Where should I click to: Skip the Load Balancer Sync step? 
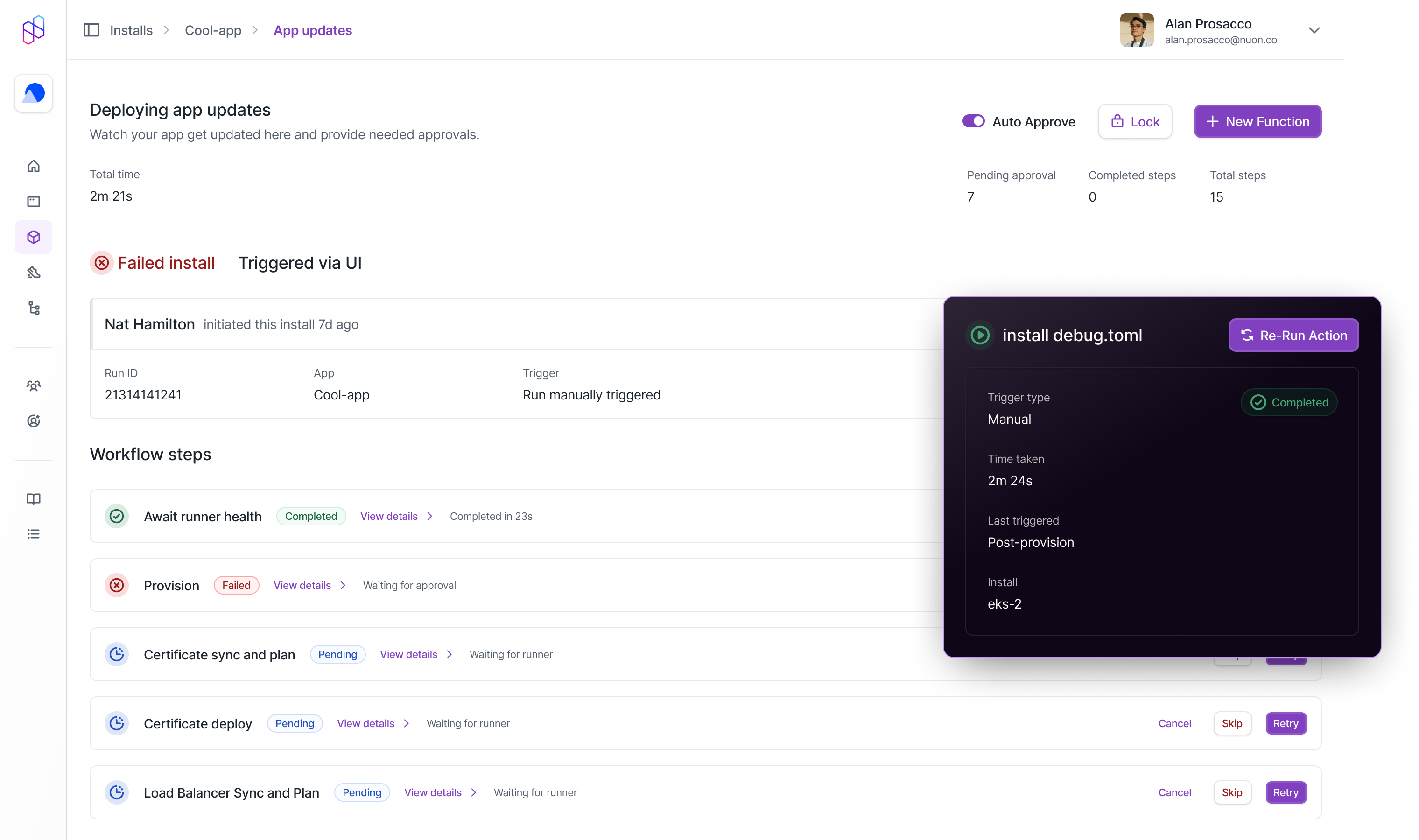(x=1232, y=792)
